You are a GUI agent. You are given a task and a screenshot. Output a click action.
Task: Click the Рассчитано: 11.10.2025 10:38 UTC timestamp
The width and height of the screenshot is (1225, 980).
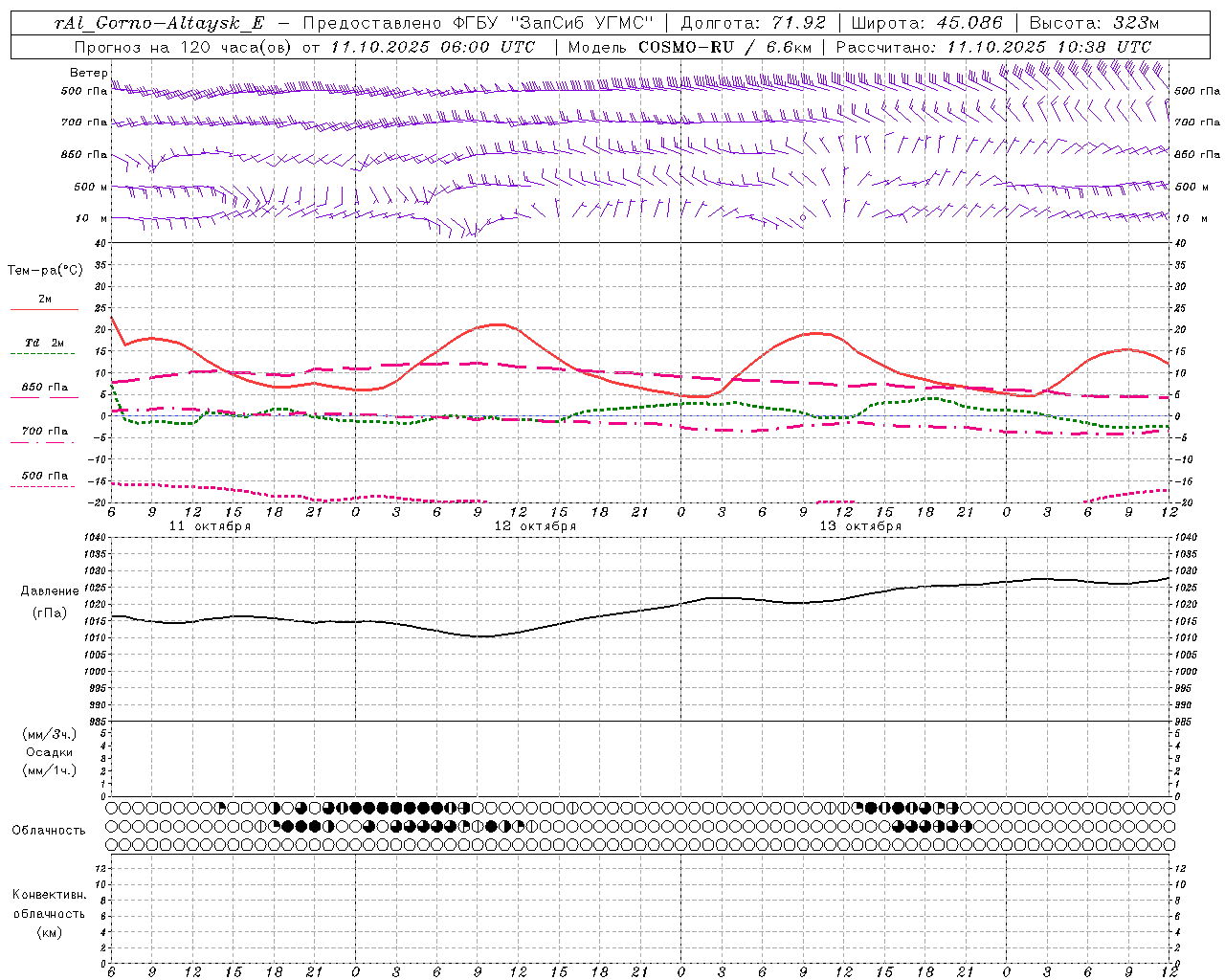pos(993,47)
